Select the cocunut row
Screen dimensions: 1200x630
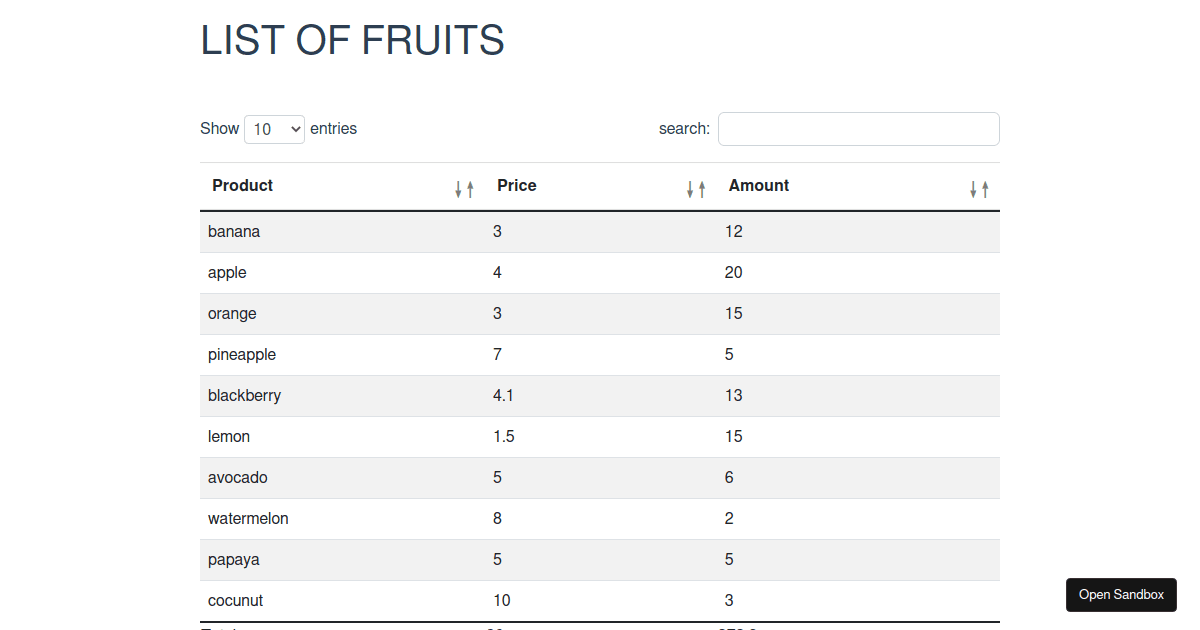(x=600, y=601)
